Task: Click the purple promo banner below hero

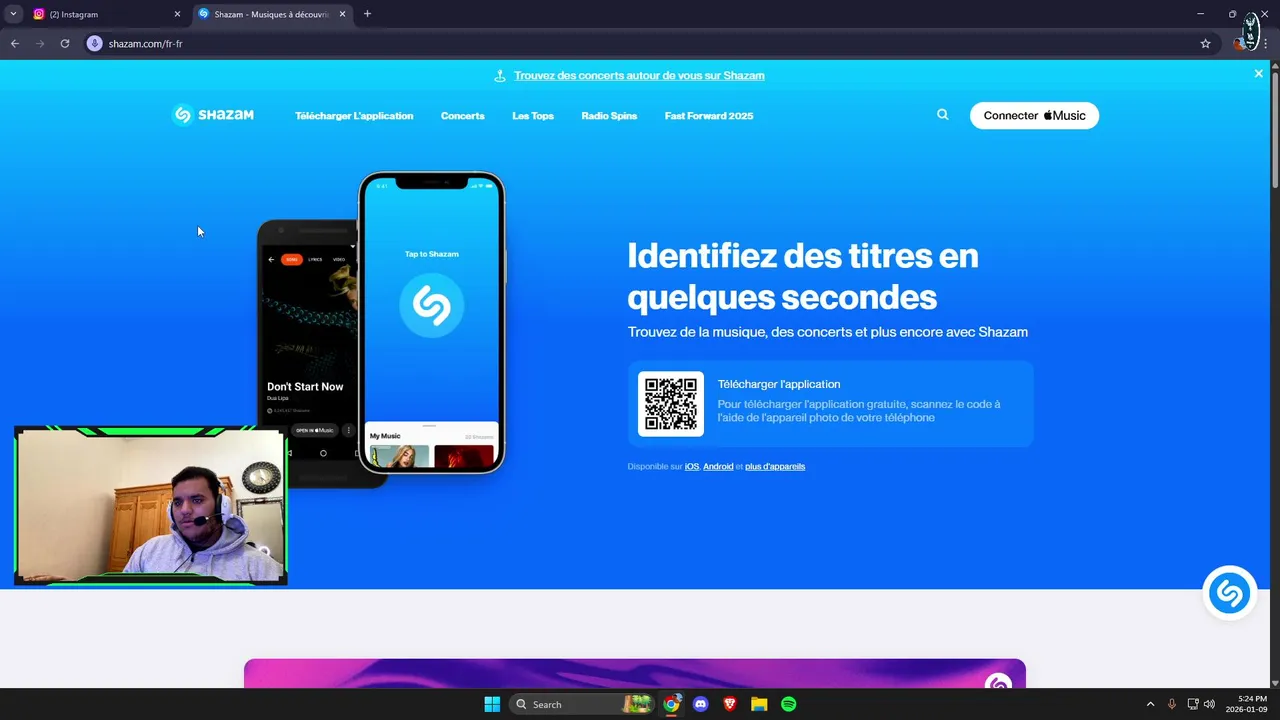Action: pos(635,673)
